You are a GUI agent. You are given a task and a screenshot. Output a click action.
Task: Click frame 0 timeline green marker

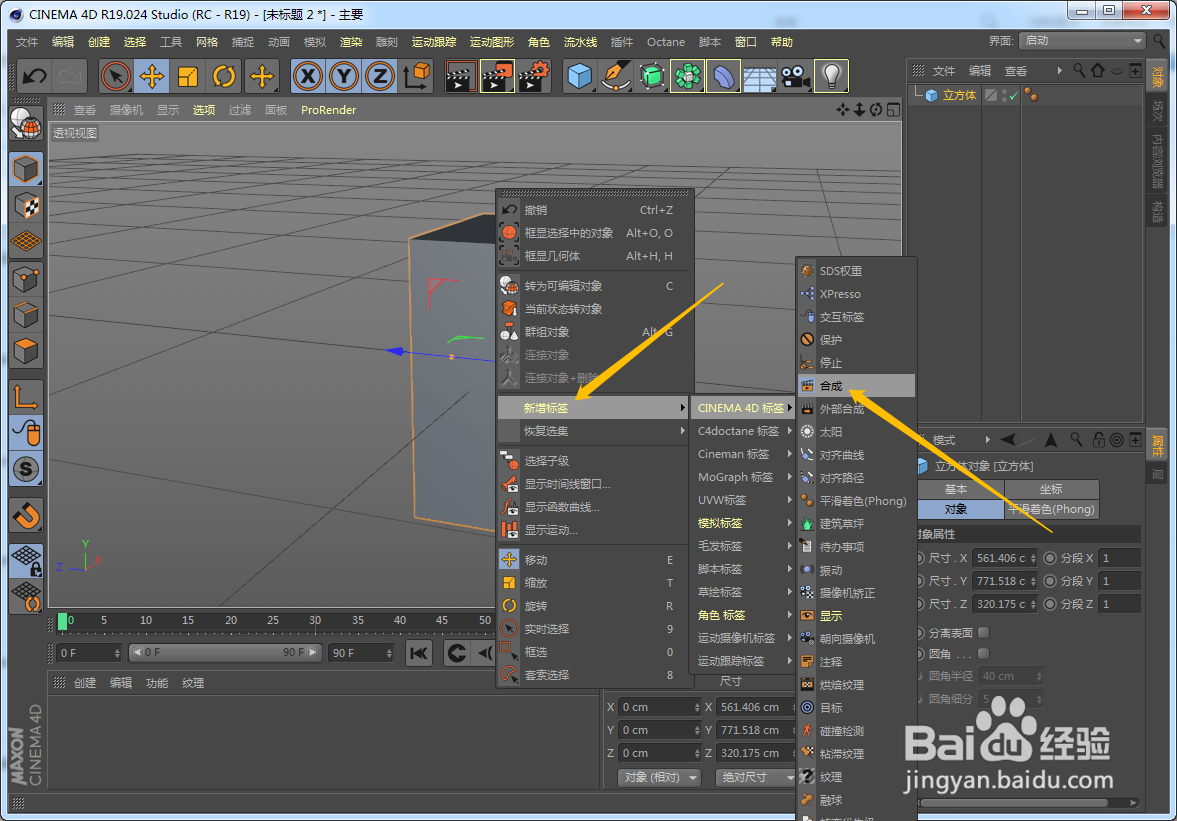(x=62, y=621)
